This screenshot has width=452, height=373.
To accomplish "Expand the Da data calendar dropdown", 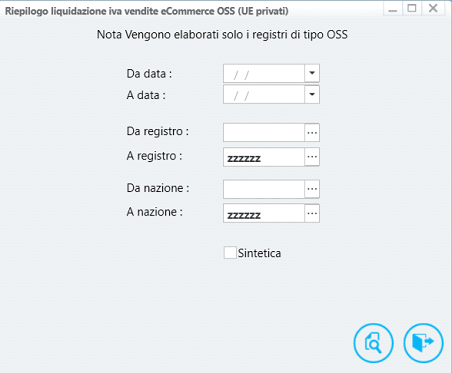I will (x=312, y=73).
